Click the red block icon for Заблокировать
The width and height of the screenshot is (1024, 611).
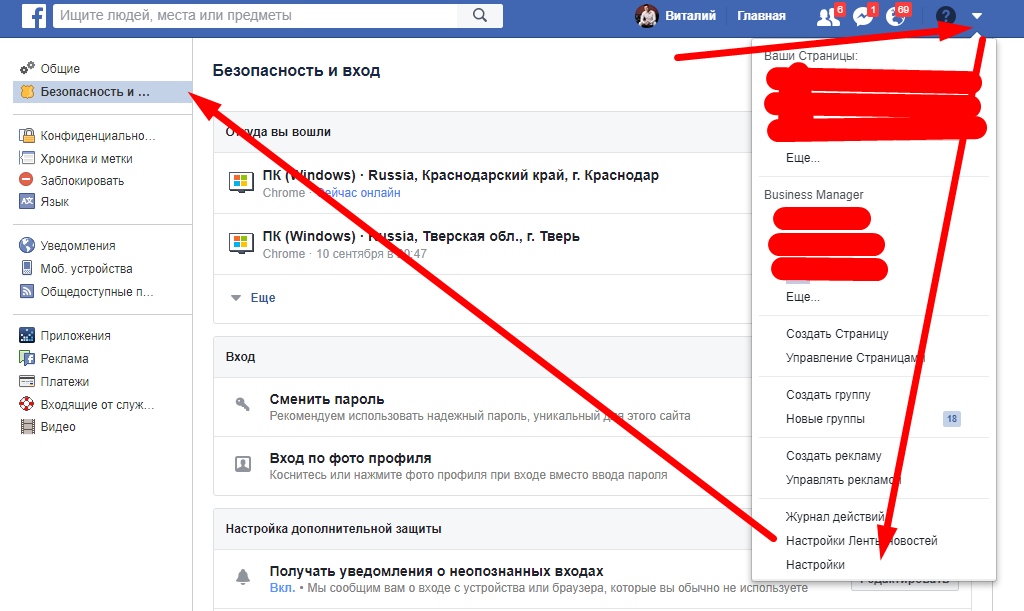26,179
